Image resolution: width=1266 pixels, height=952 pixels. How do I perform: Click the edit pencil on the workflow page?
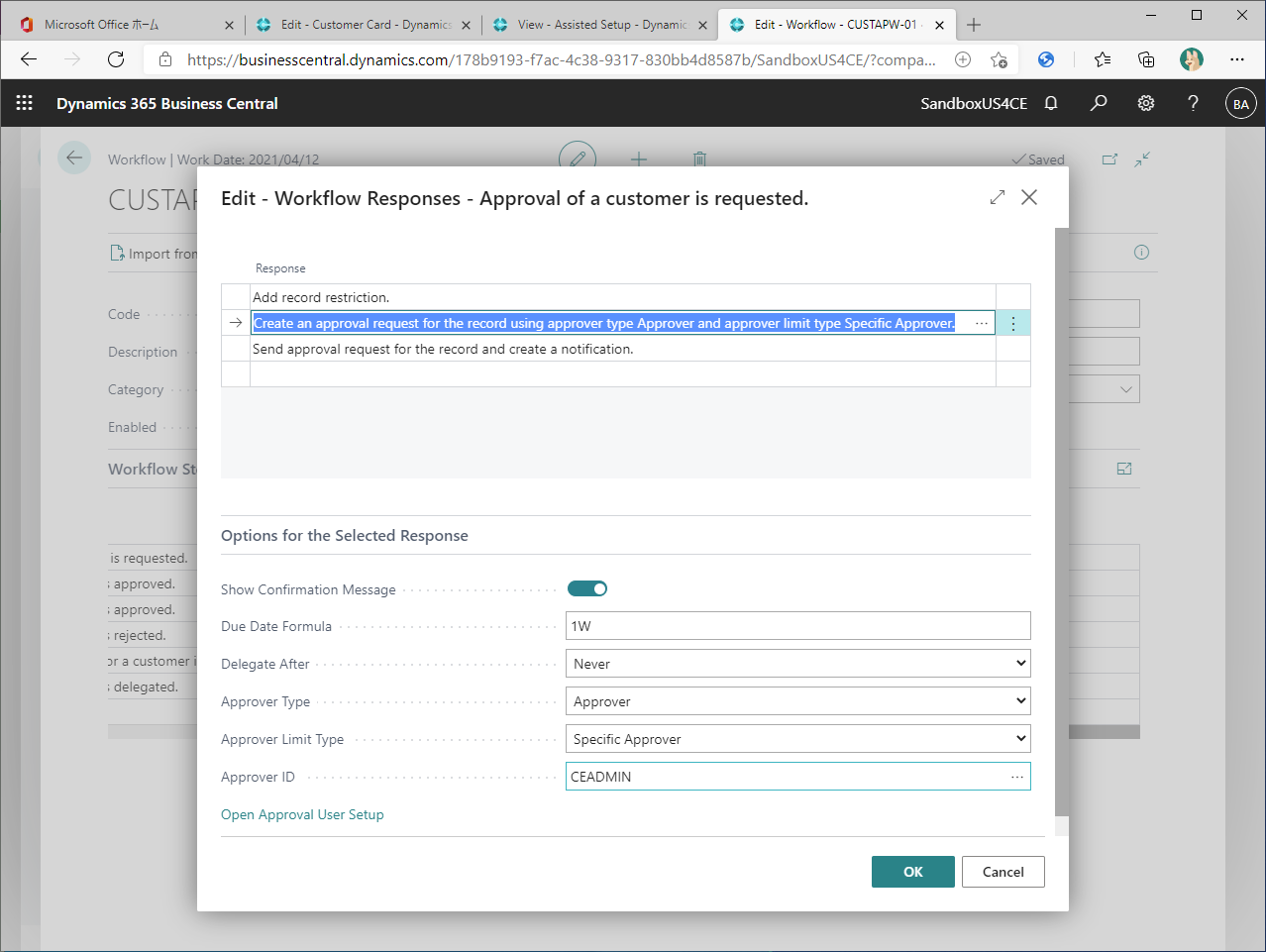pos(578,159)
